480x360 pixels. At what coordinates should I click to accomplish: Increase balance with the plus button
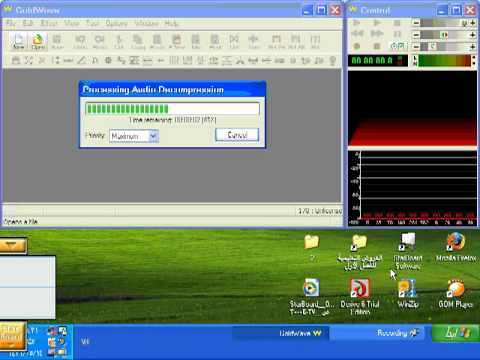pos(473,35)
